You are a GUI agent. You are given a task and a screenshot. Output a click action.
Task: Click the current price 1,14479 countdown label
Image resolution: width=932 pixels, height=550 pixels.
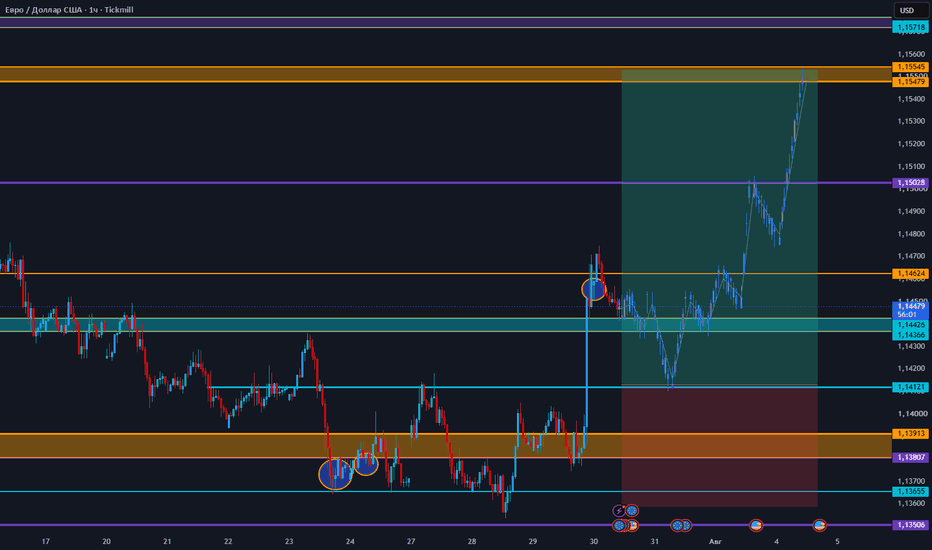(910, 310)
